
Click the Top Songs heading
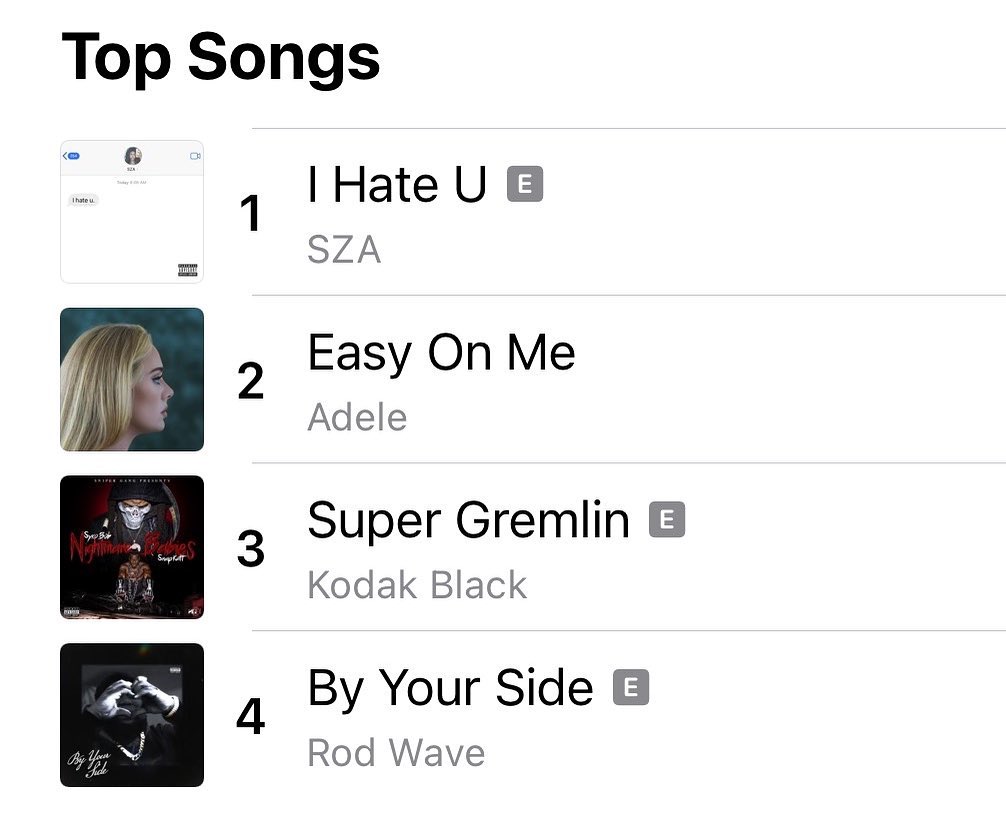point(221,56)
